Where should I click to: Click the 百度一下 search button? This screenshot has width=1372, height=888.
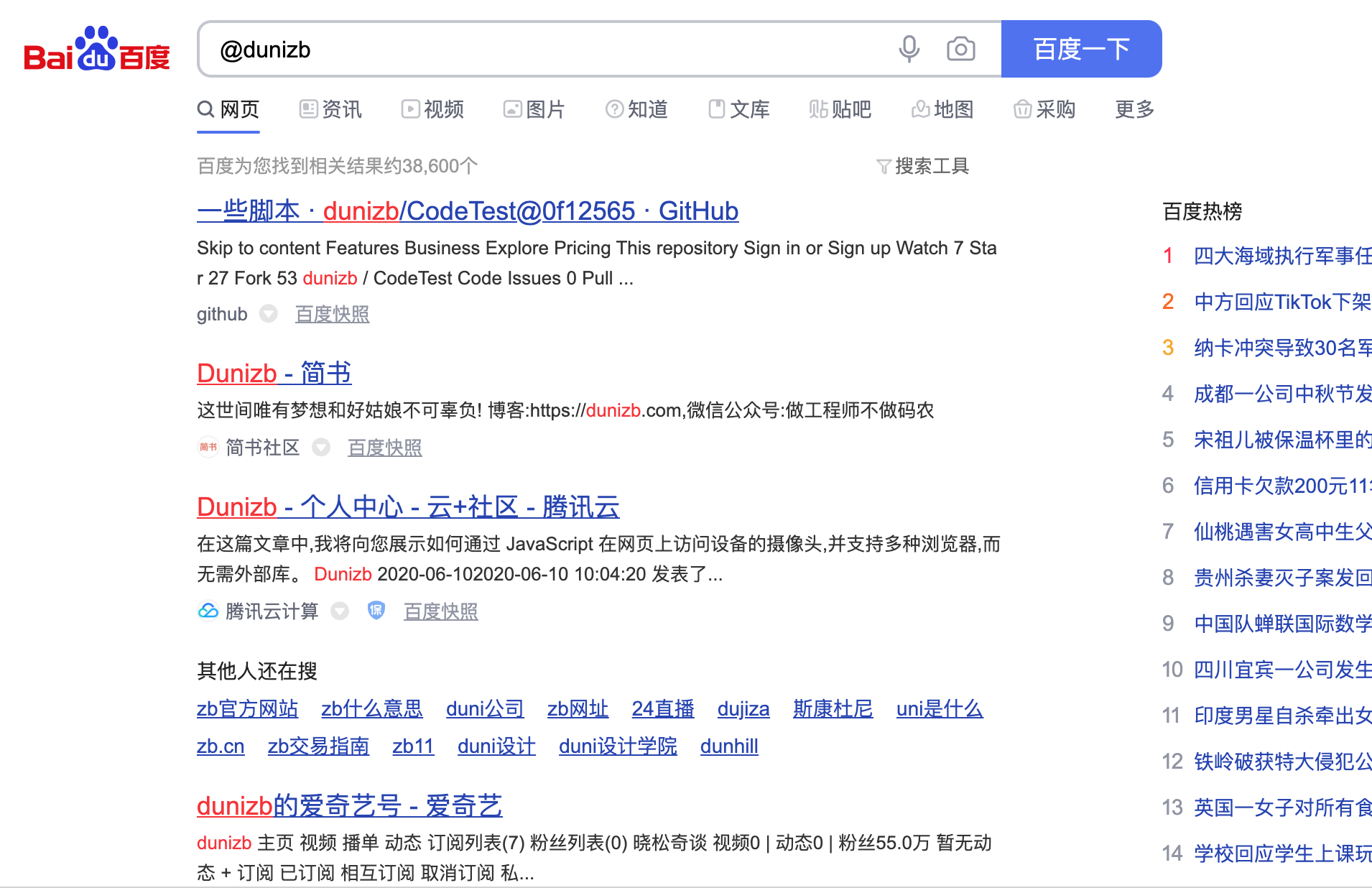tap(1081, 49)
